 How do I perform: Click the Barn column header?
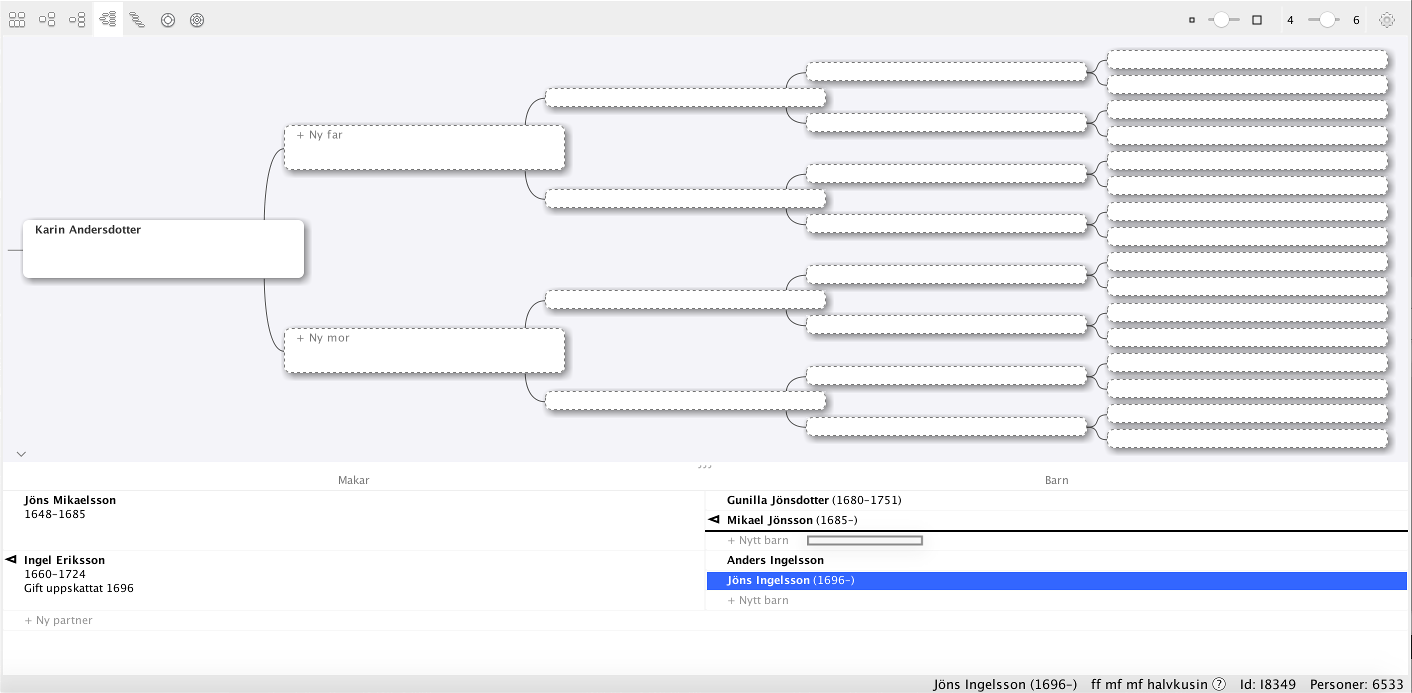pyautogui.click(x=1056, y=480)
